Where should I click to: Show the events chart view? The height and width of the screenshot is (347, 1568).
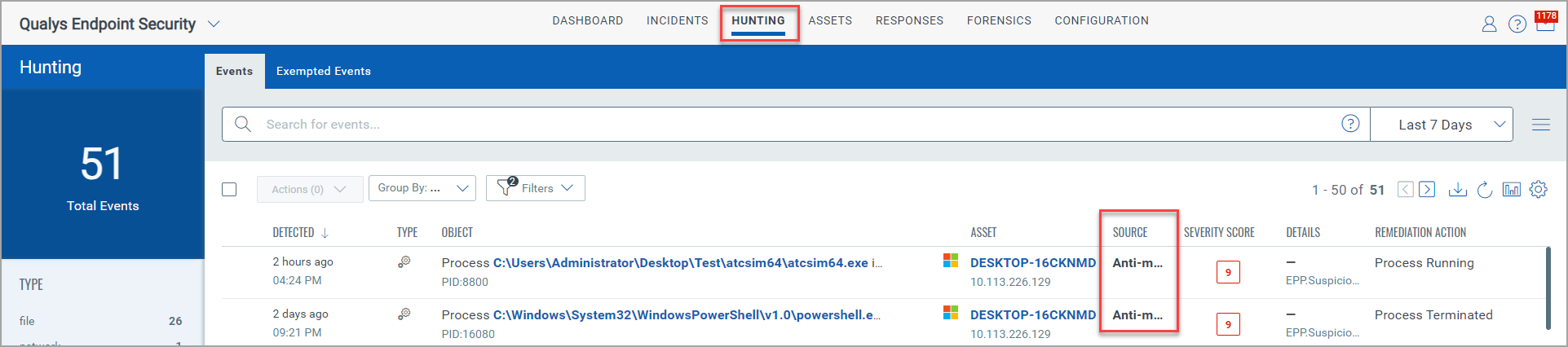tap(1512, 189)
